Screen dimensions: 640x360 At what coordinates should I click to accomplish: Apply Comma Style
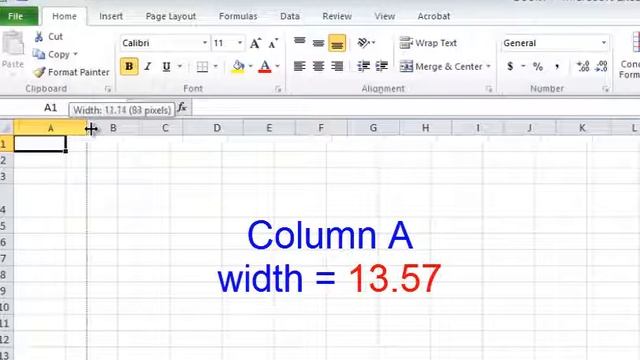[557, 67]
